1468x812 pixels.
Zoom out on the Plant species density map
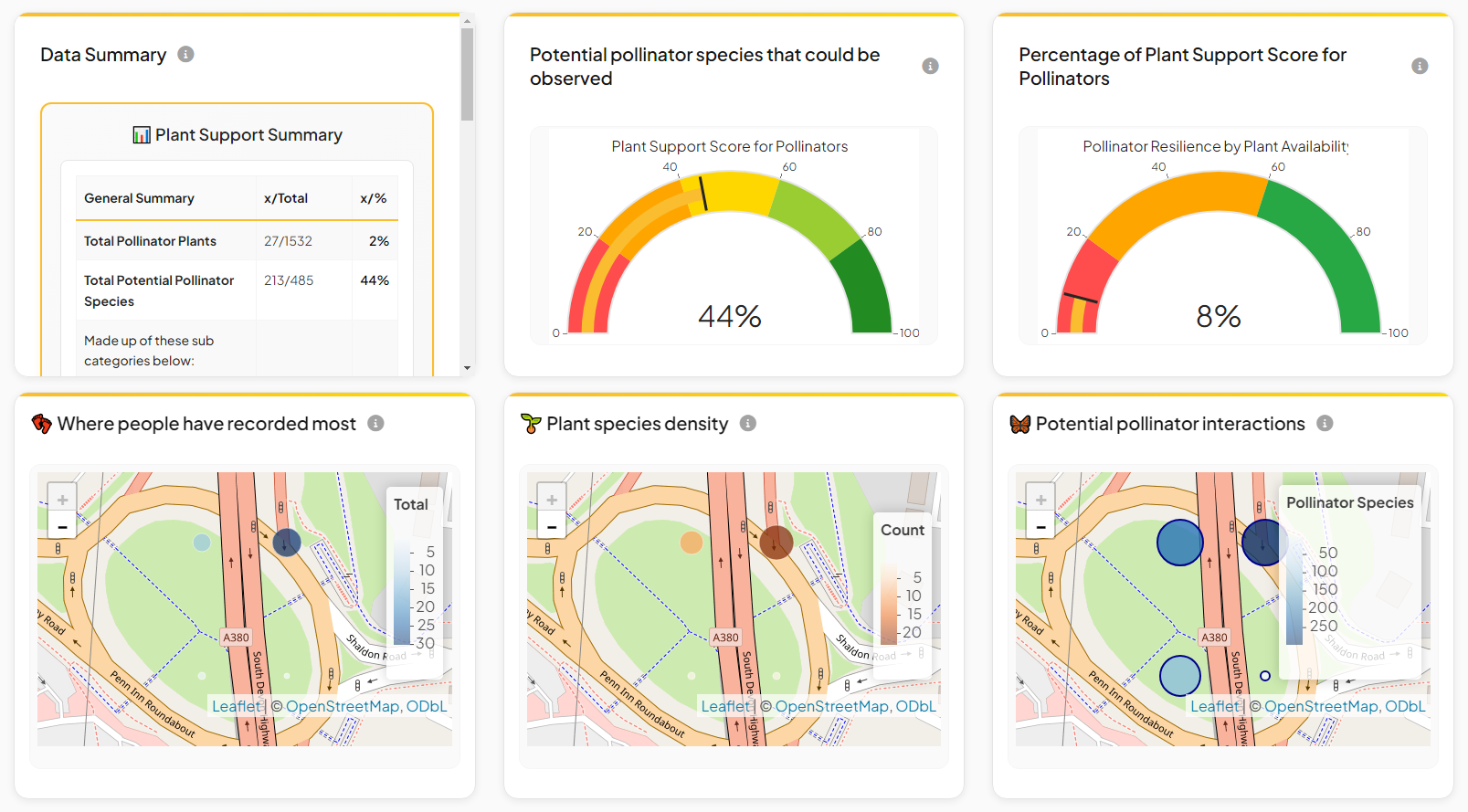click(552, 527)
